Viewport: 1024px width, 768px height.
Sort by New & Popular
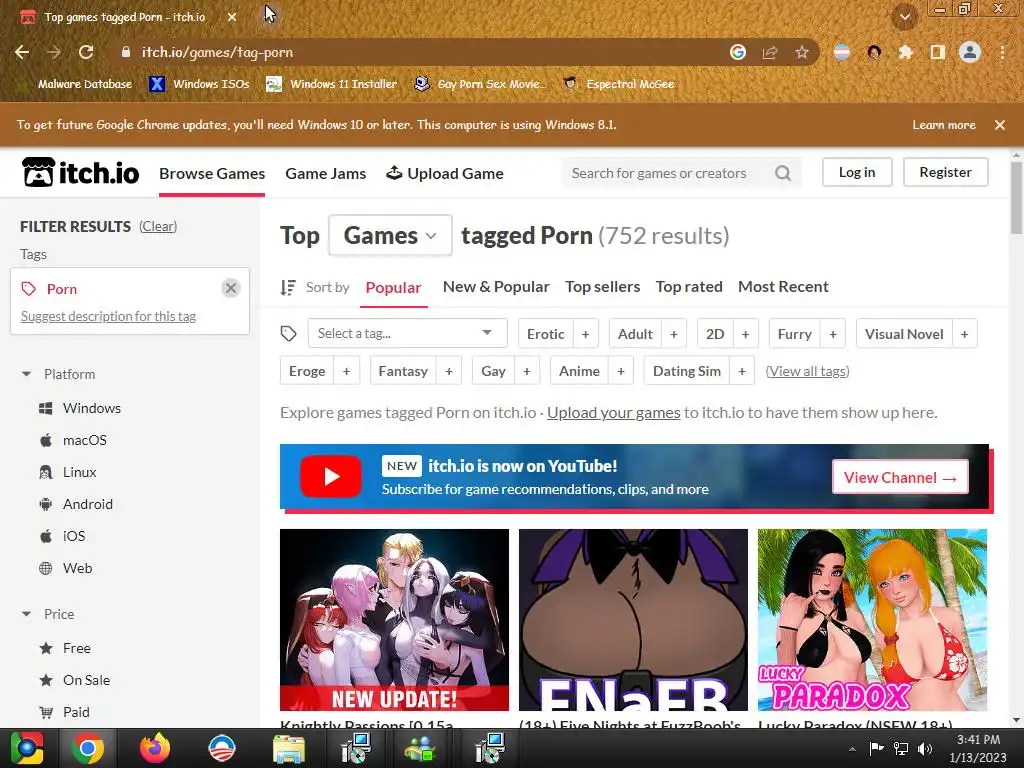point(496,287)
